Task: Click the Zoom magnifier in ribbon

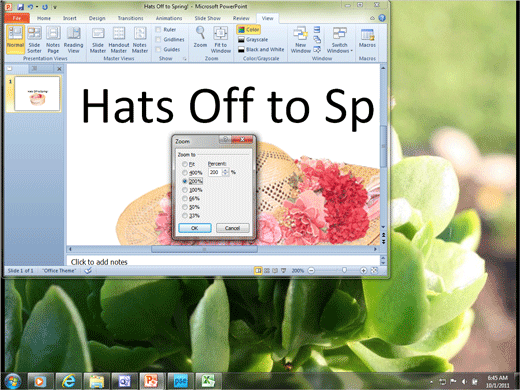Action: click(200, 37)
